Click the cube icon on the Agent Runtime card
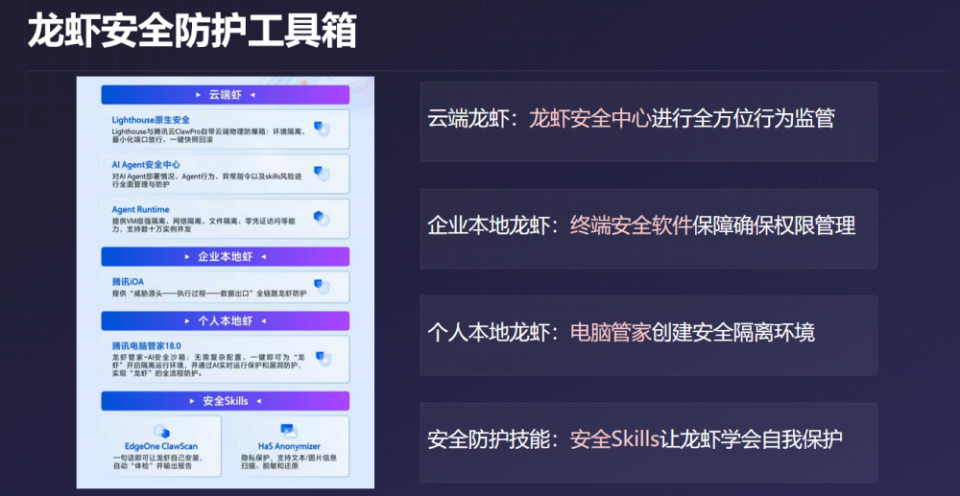The width and height of the screenshot is (960, 496). point(321,218)
